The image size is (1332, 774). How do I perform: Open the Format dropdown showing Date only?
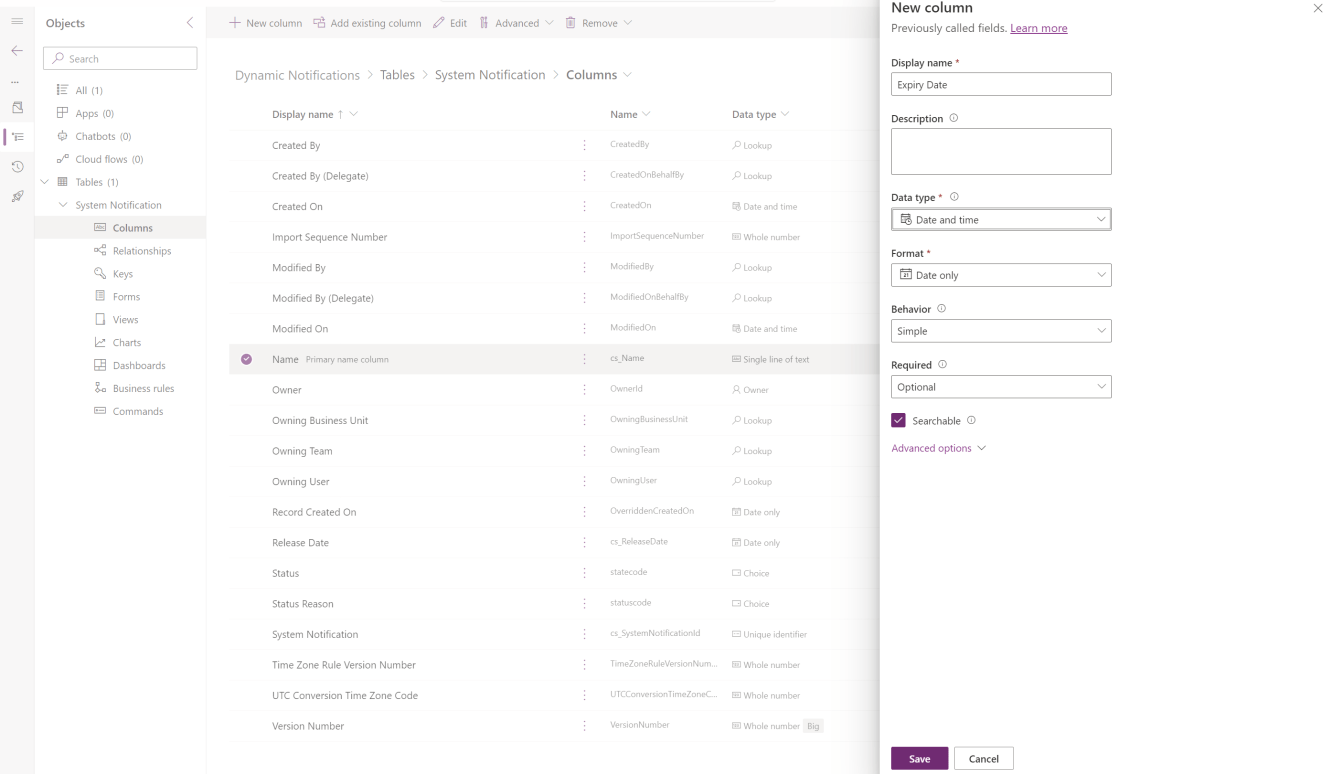(1001, 274)
